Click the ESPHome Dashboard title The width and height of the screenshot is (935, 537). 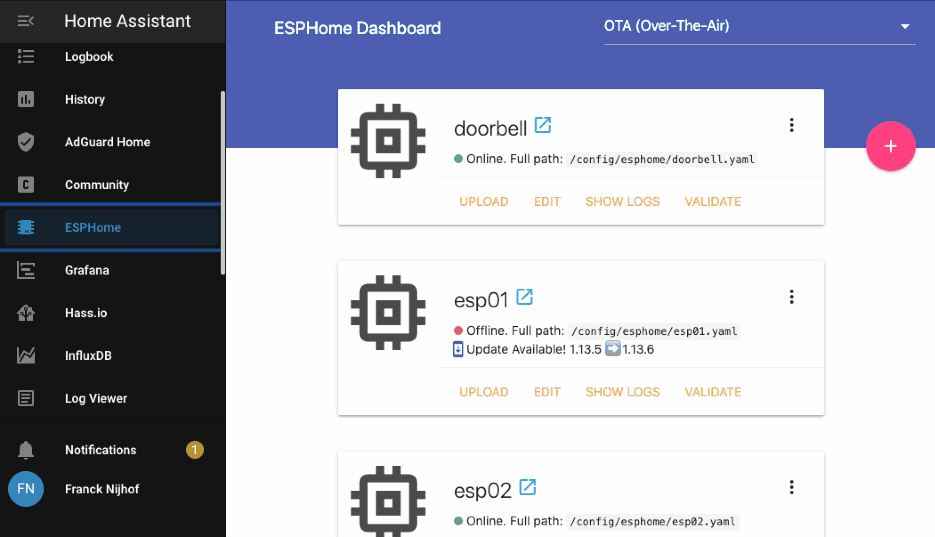tap(357, 28)
